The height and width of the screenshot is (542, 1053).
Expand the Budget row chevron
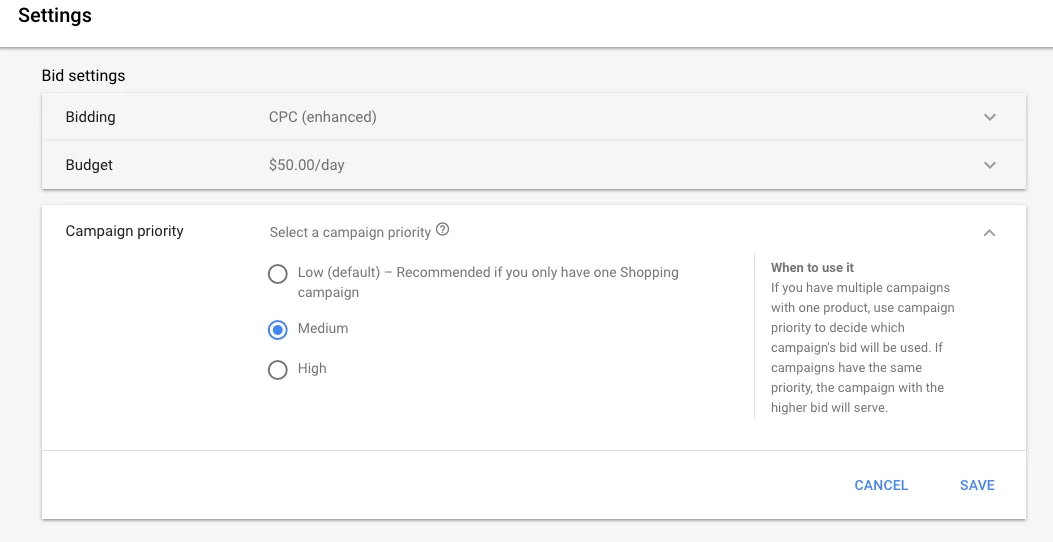pos(989,165)
